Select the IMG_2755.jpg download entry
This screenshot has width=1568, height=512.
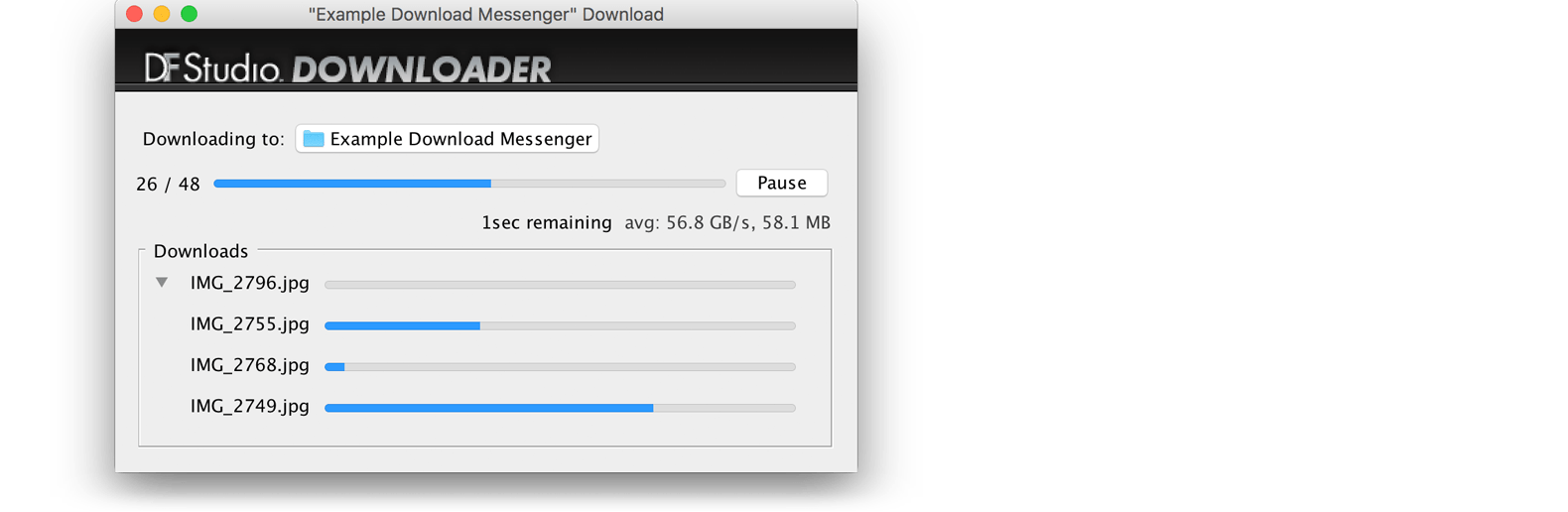[x=250, y=324]
